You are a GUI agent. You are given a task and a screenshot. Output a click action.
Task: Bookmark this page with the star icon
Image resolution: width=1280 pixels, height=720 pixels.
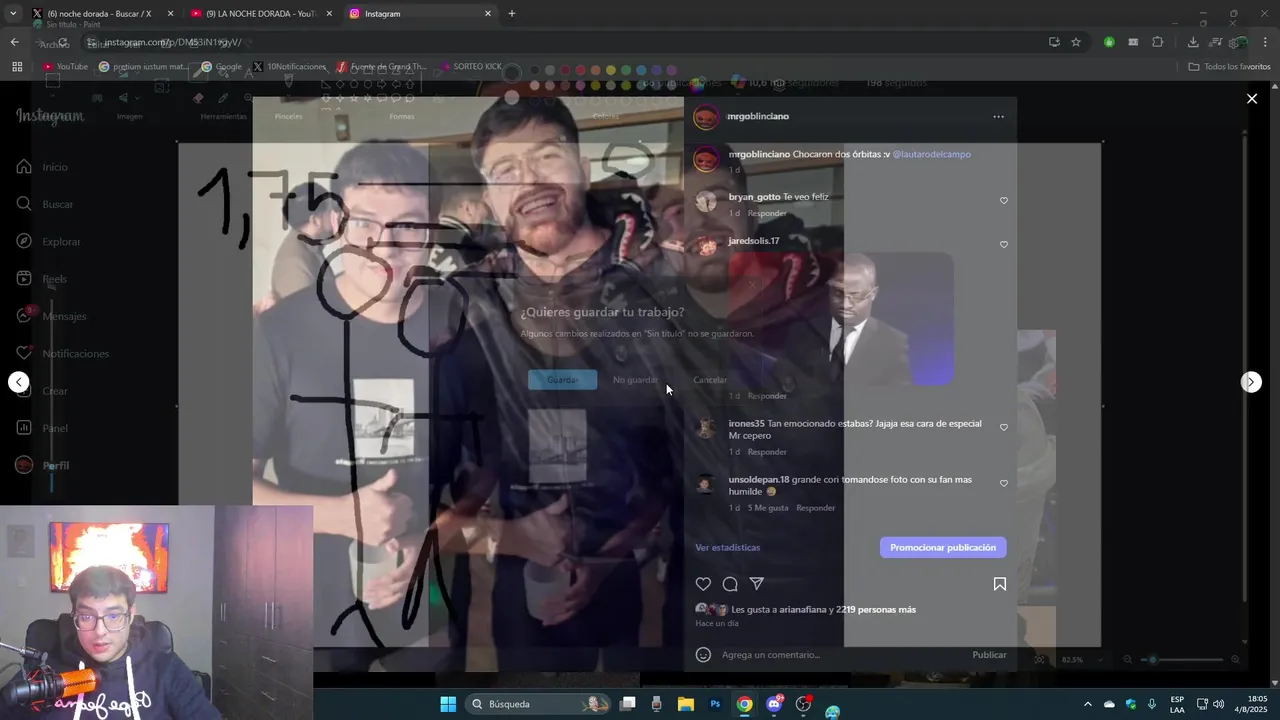[1076, 42]
